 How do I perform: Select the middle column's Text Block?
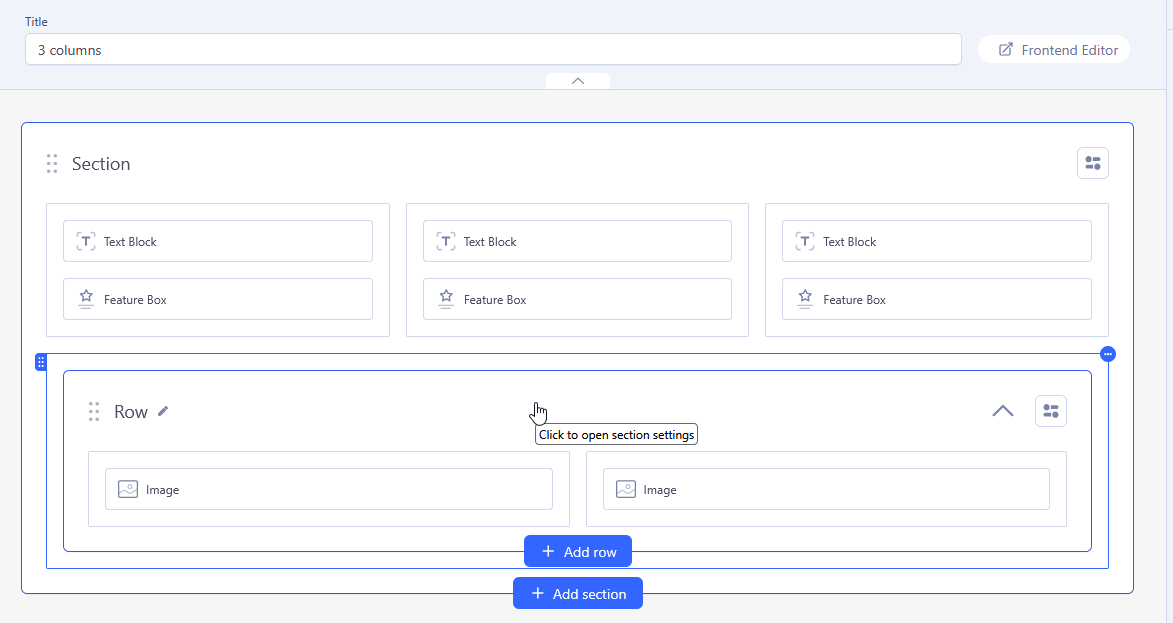click(577, 242)
